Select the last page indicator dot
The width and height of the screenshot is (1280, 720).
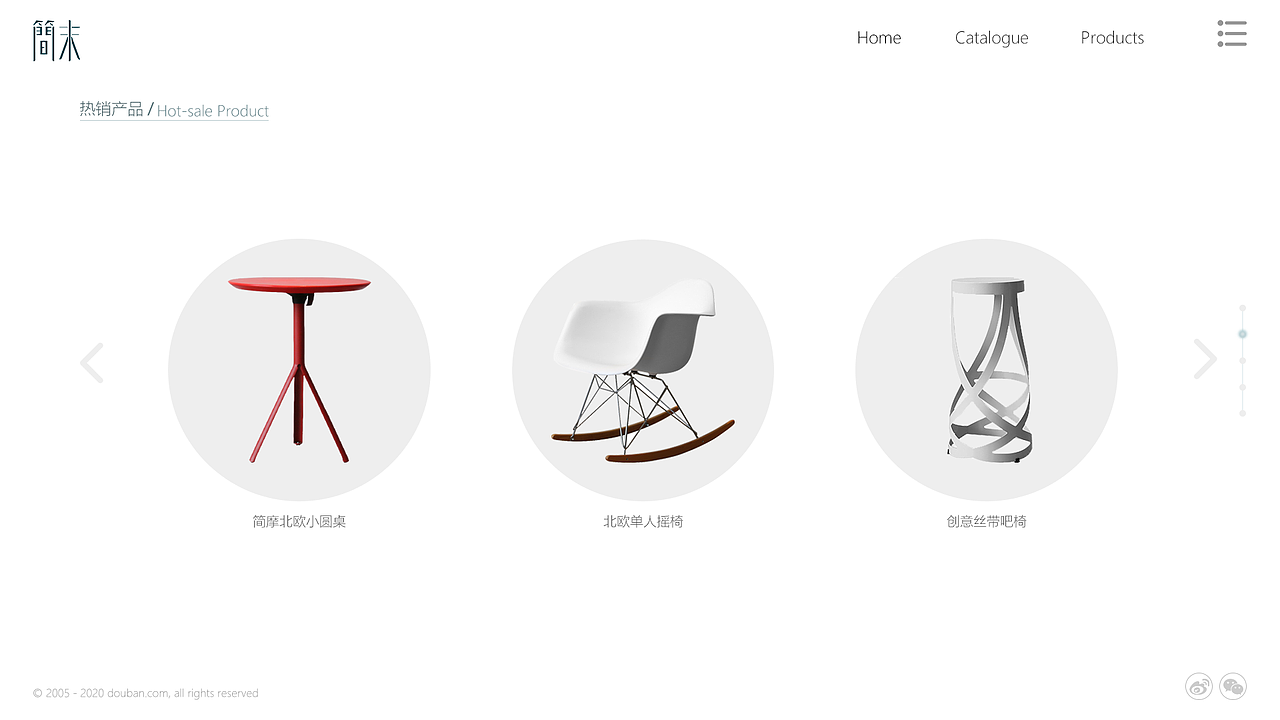coord(1243,413)
